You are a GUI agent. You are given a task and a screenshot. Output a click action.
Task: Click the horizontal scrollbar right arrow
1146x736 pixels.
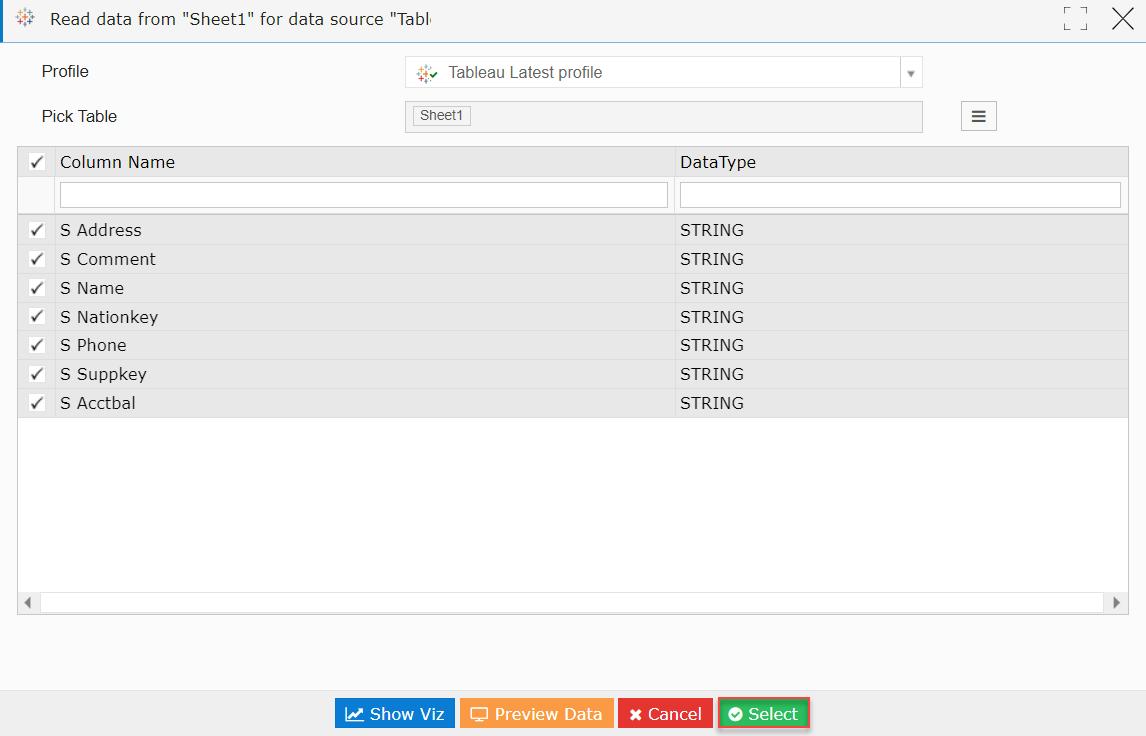1116,603
